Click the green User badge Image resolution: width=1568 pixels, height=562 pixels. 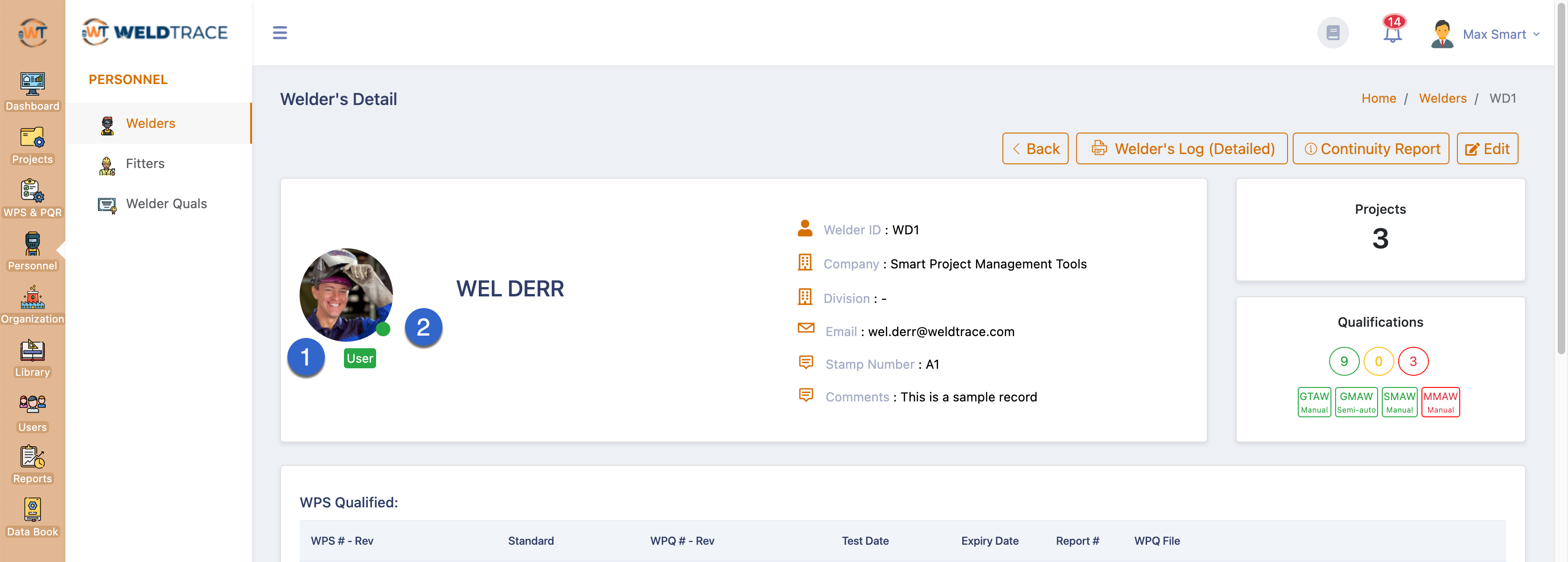[x=360, y=358]
